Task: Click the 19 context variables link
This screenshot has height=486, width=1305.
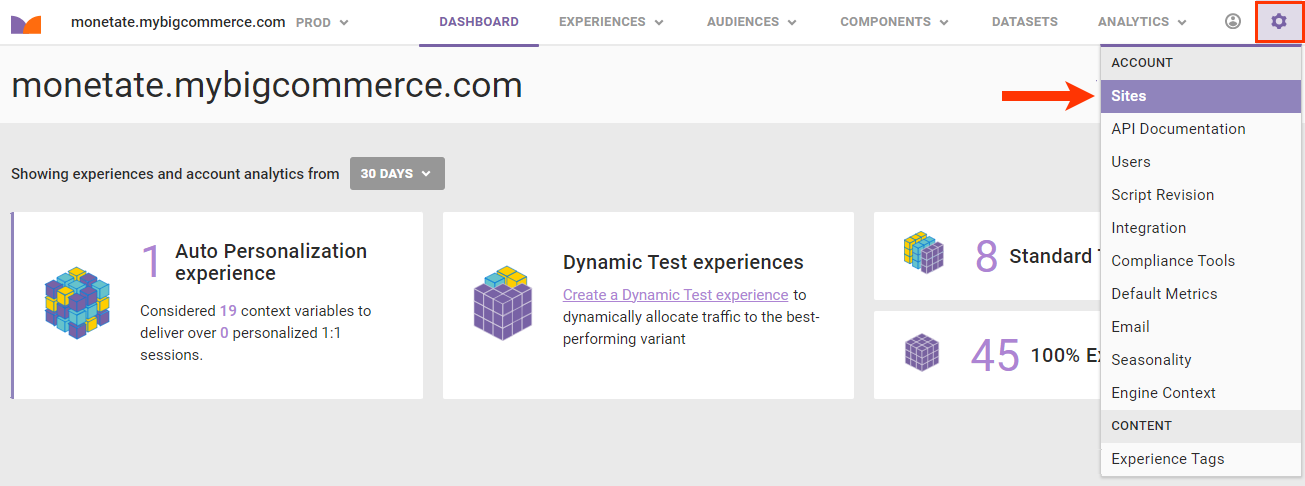Action: (x=228, y=311)
